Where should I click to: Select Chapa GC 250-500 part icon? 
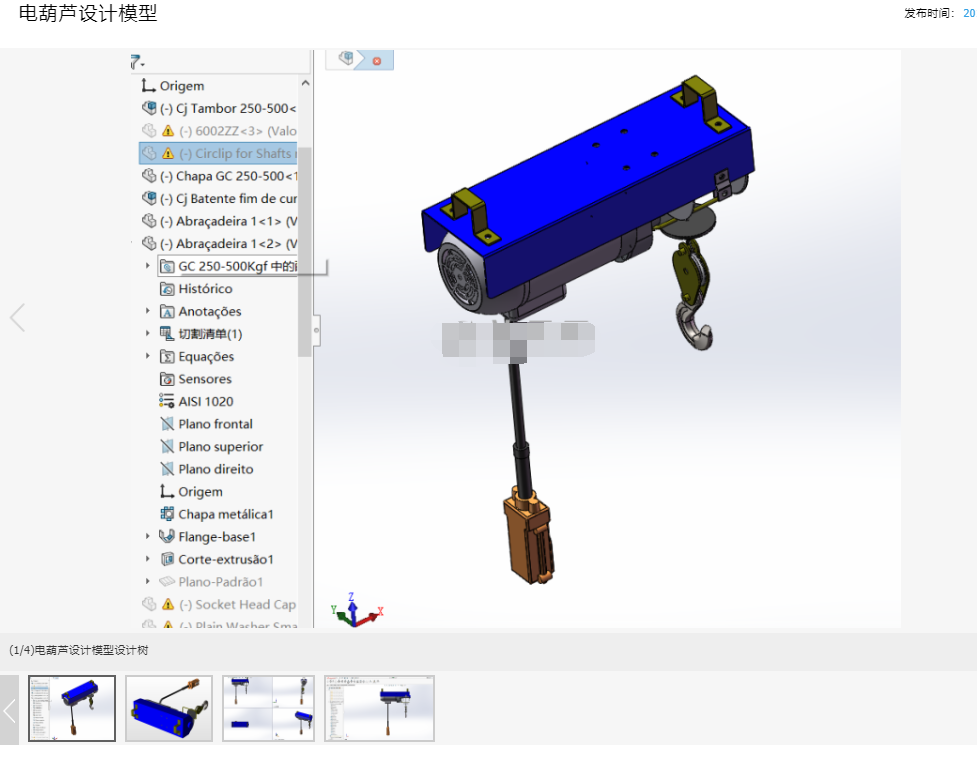click(x=149, y=176)
